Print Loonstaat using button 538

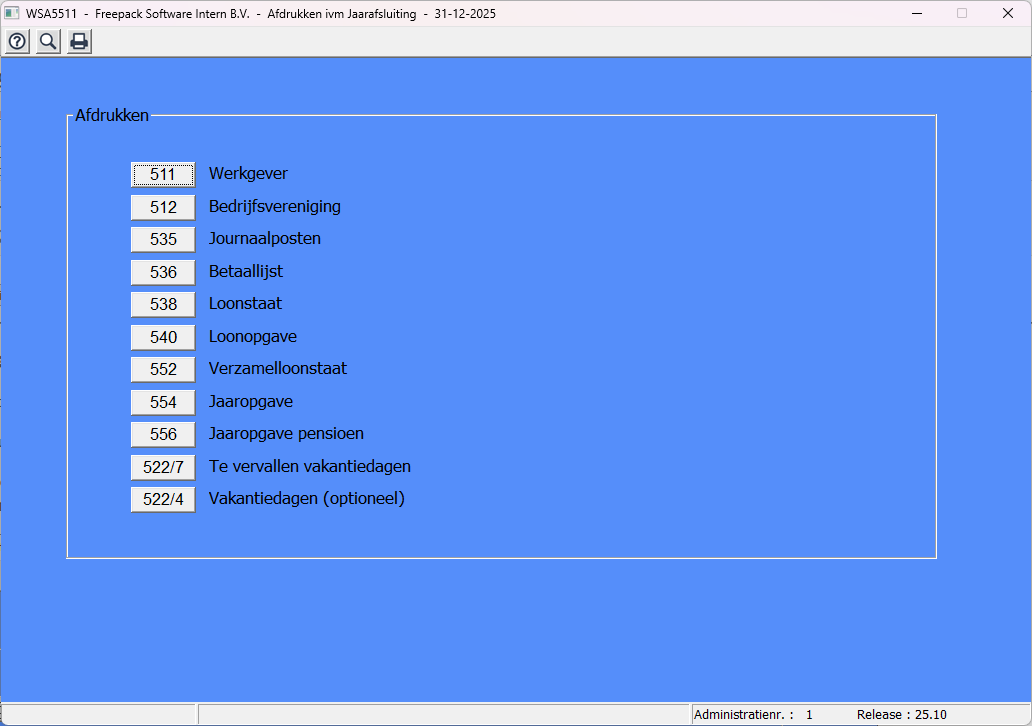[163, 305]
